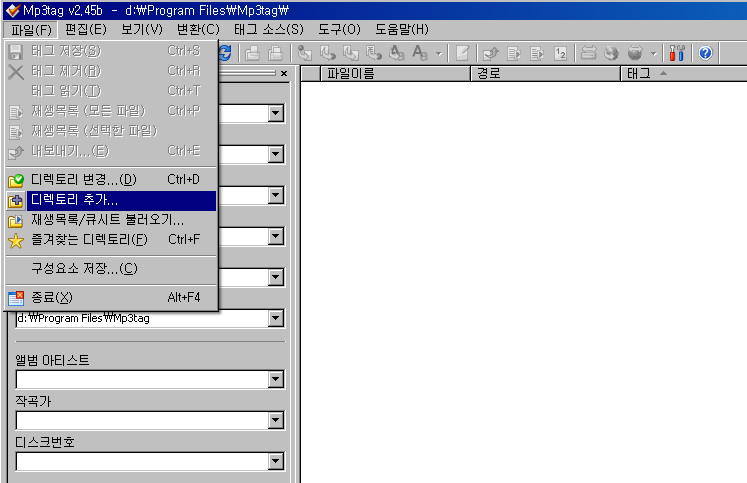Choose 종료(X) to exit Mp3tag
The image size is (747, 483).
click(x=111, y=298)
